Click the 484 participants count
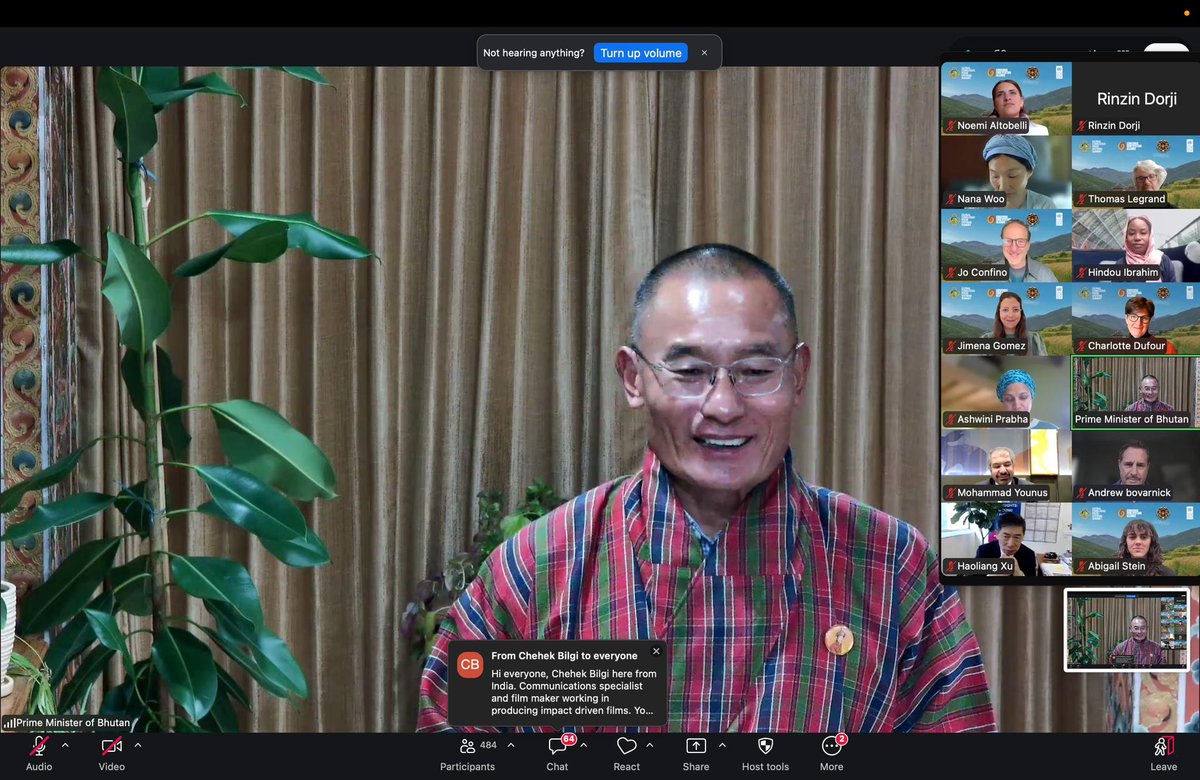This screenshot has height=780, width=1200. pos(488,745)
